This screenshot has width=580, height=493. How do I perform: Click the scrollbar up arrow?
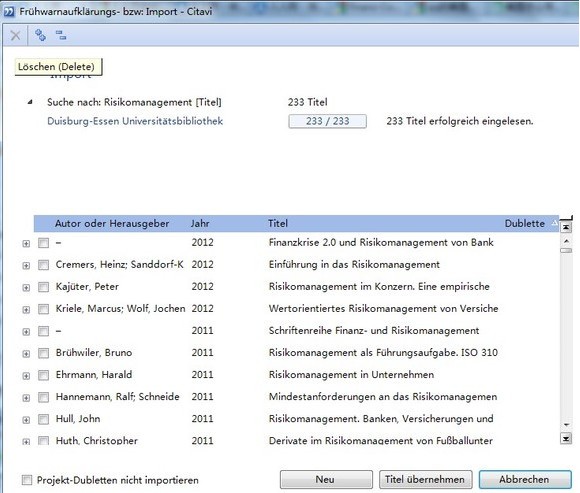[566, 241]
